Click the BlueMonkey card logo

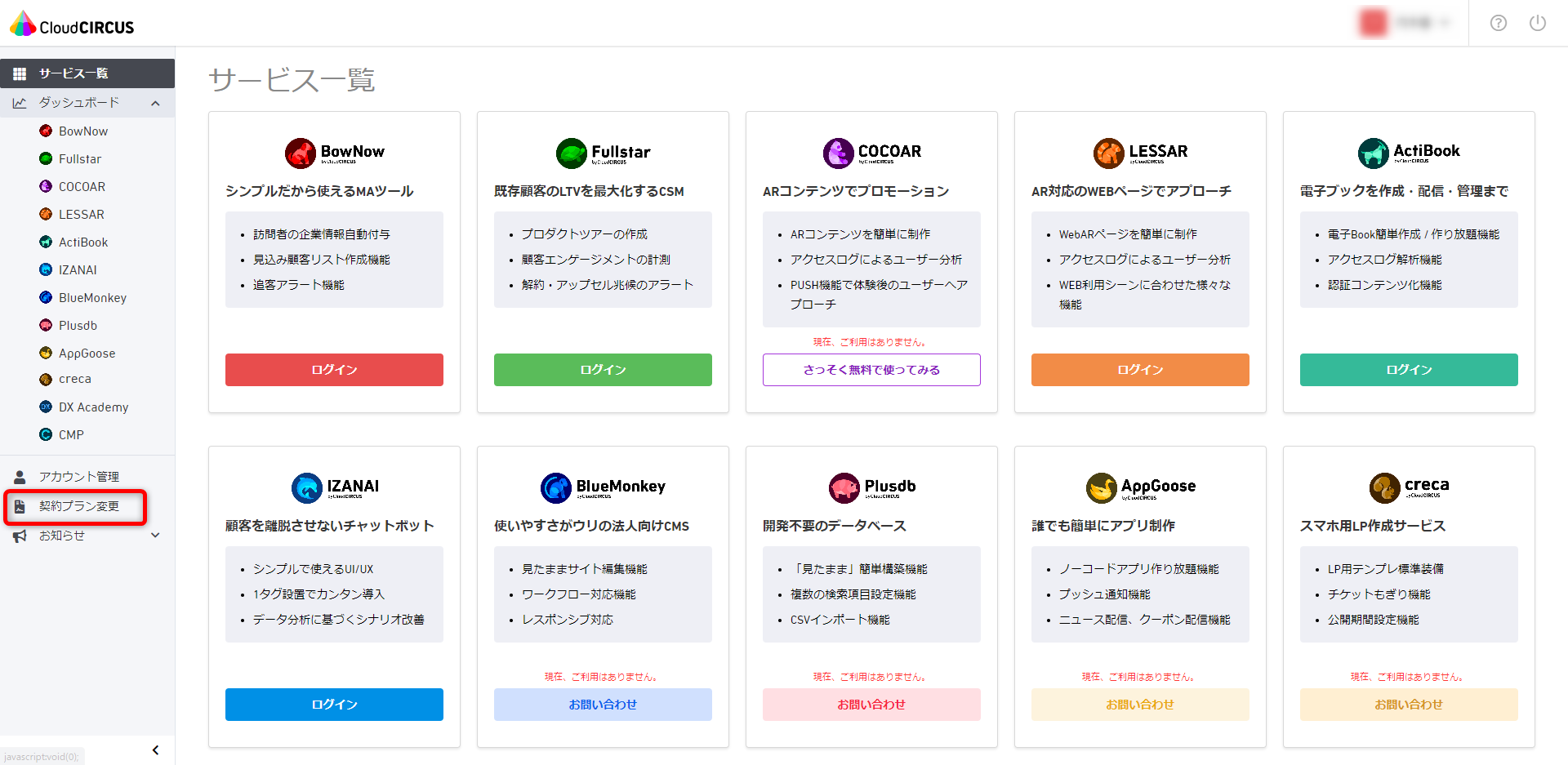click(x=603, y=487)
